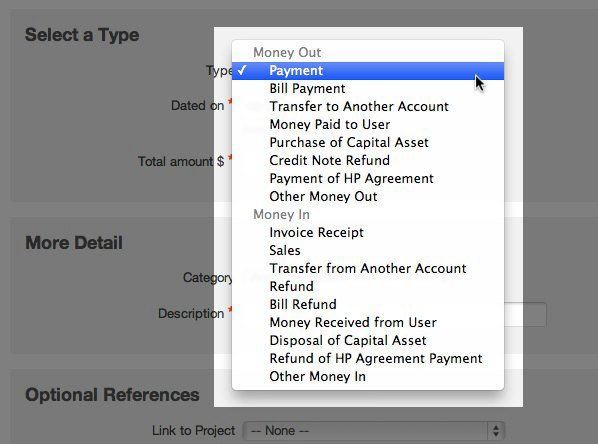
Task: Choose Bill Refund
Action: [x=368, y=305]
